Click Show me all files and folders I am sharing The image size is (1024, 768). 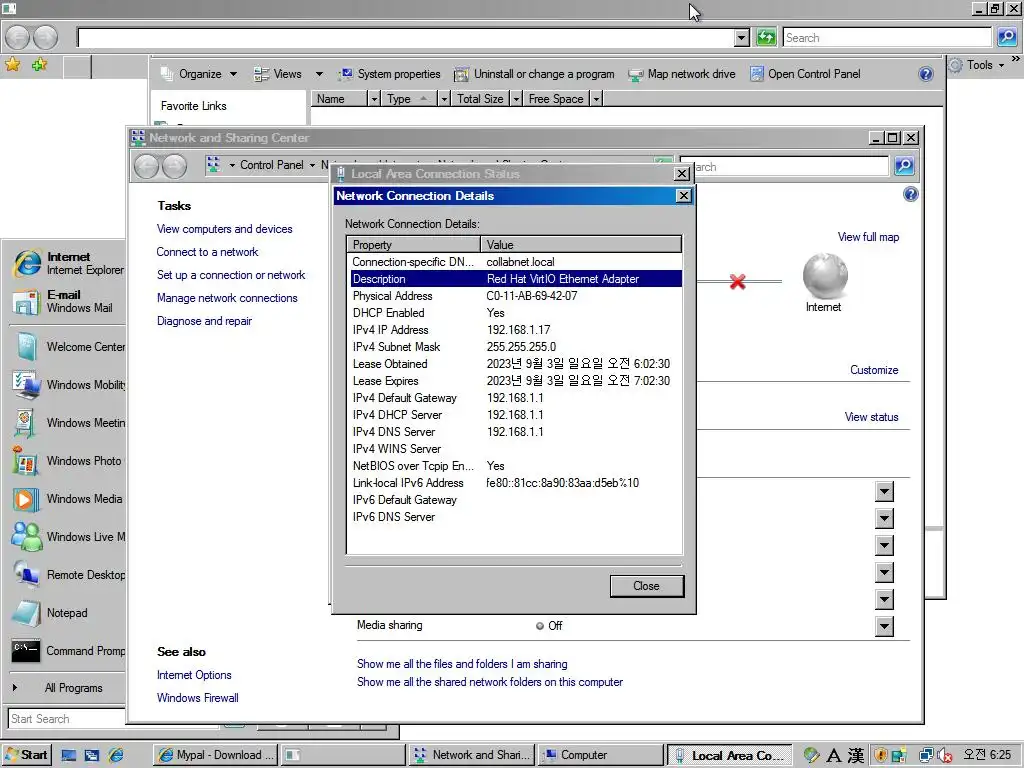pos(462,664)
